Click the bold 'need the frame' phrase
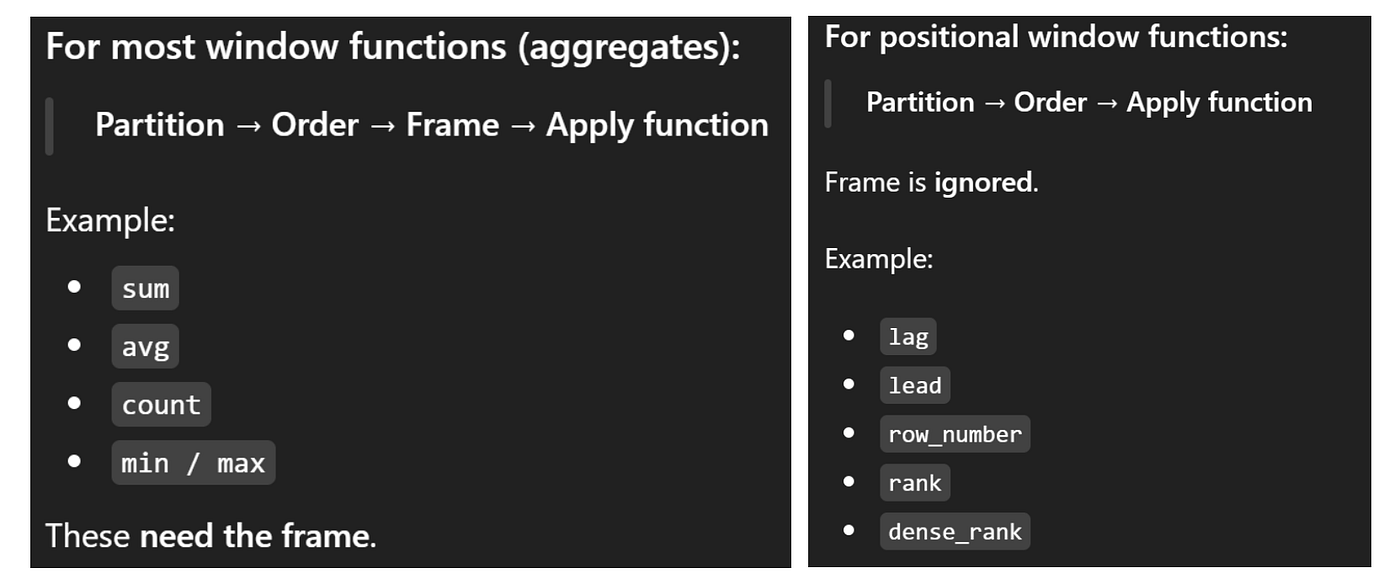The height and width of the screenshot is (583, 1400). click(x=254, y=536)
